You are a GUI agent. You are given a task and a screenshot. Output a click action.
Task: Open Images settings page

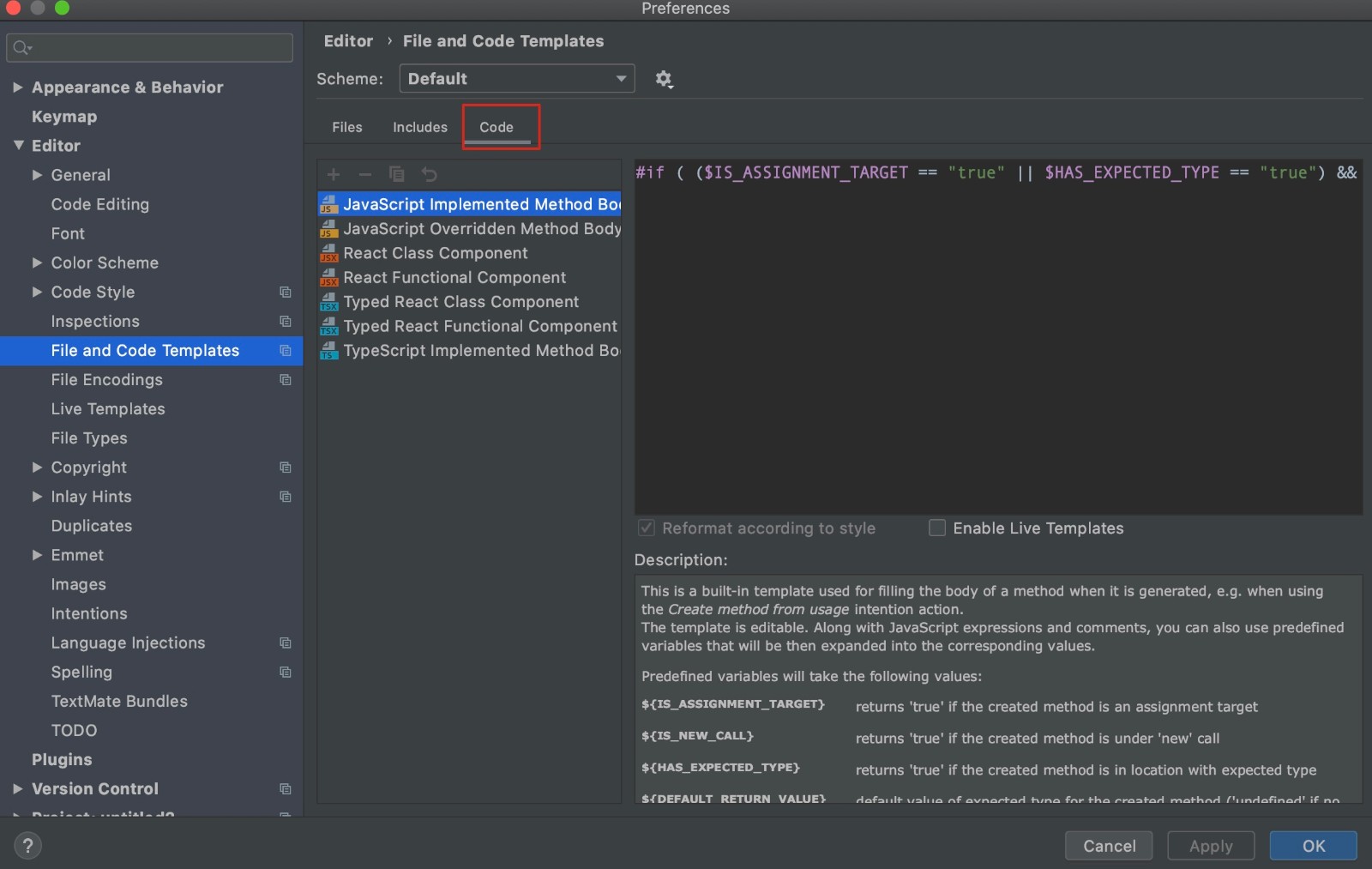(x=79, y=585)
